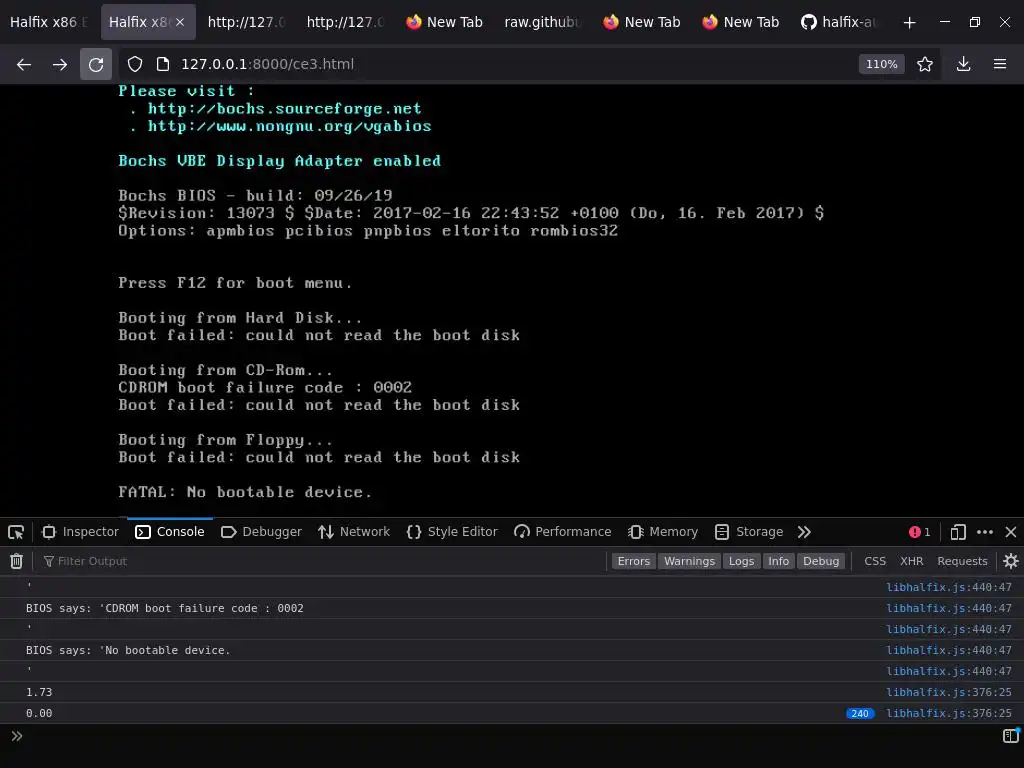
Task: Open a new browser tab
Action: click(x=909, y=22)
